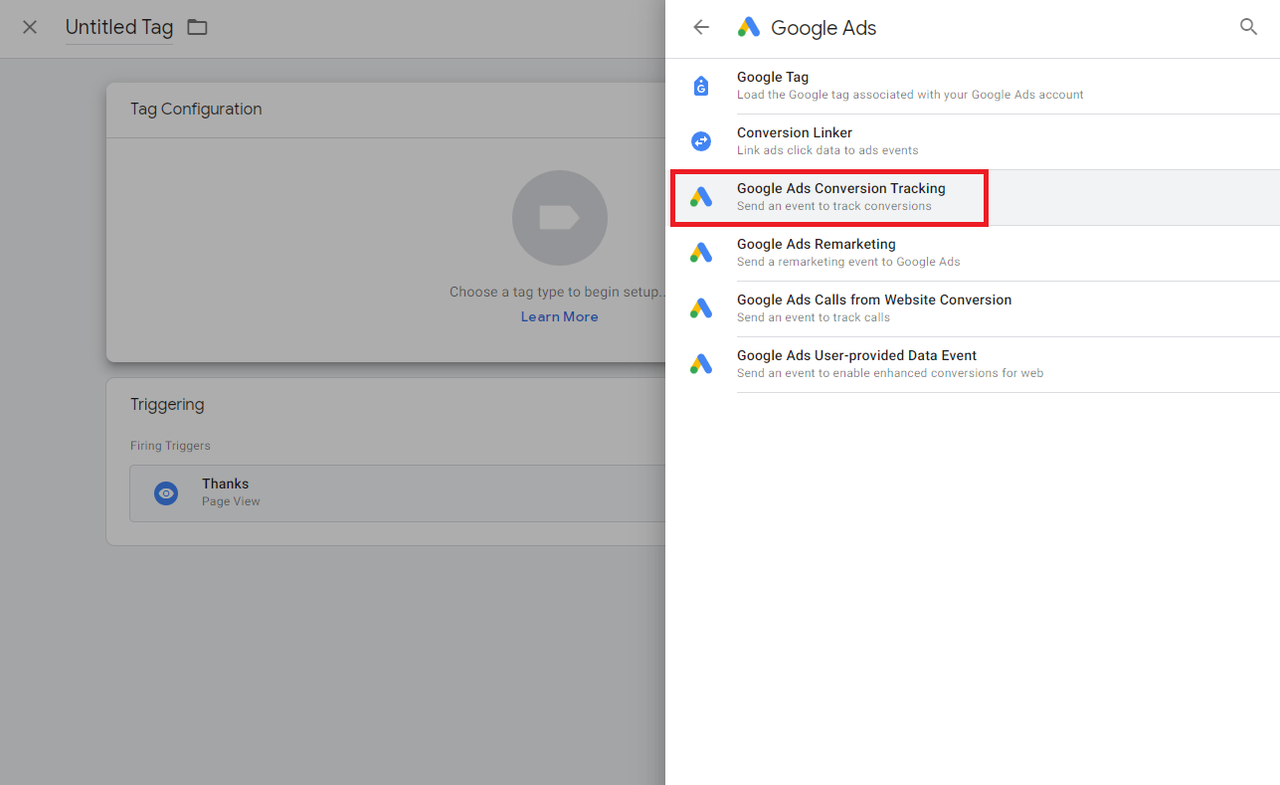The image size is (1280, 785).
Task: Click the eye icon of Thanks trigger
Action: click(166, 493)
